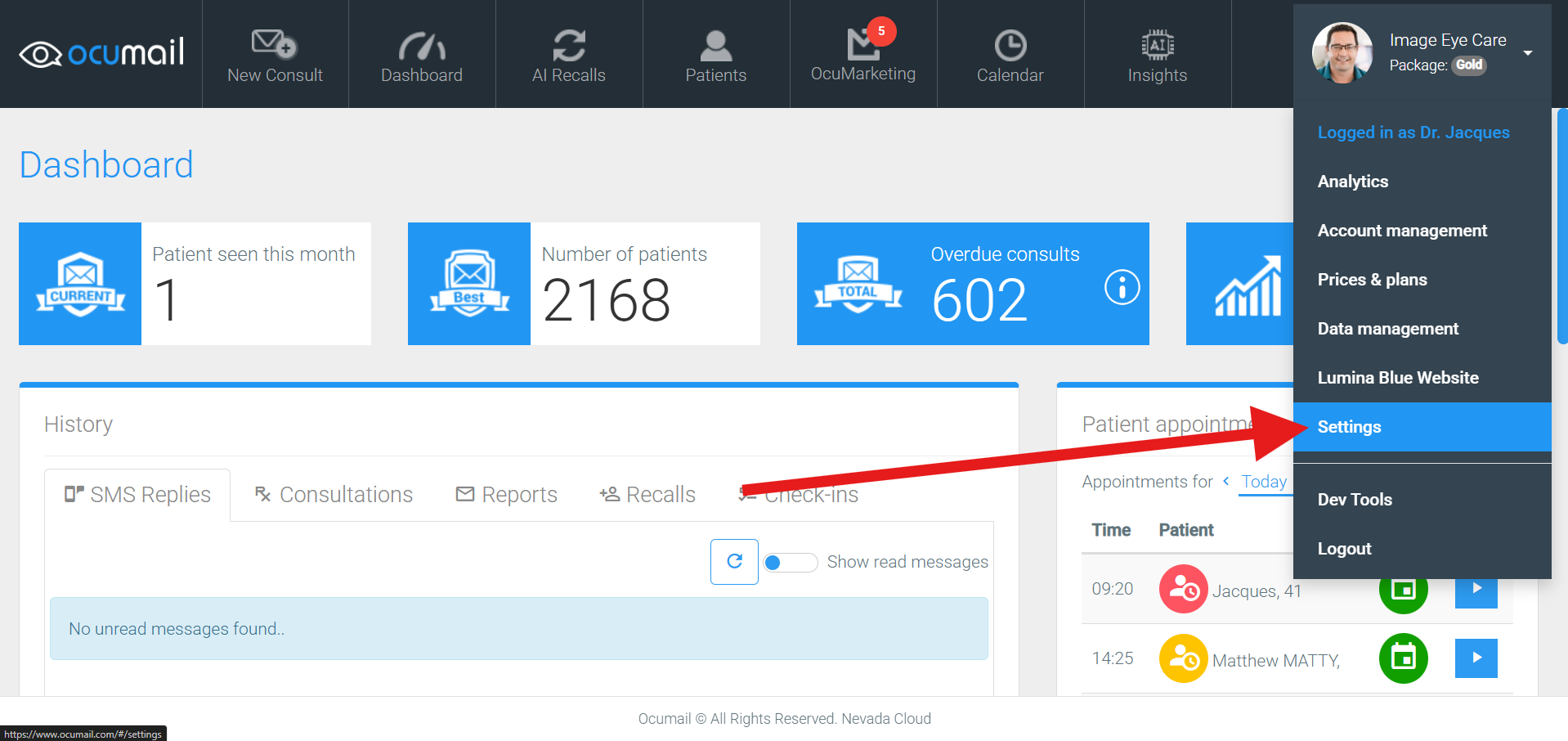The height and width of the screenshot is (741, 1568).
Task: Go to Dashboard via the gauge icon
Action: click(422, 55)
